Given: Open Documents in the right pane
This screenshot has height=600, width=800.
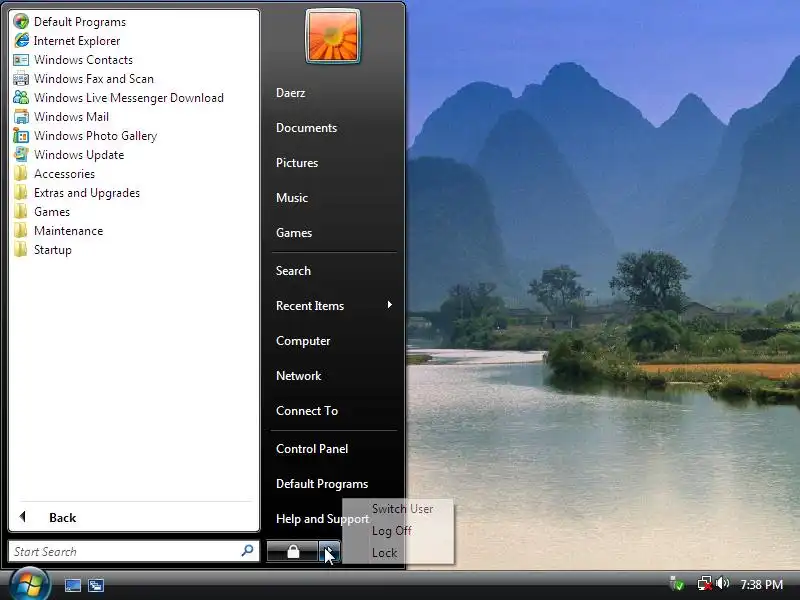Looking at the screenshot, I should 307,128.
